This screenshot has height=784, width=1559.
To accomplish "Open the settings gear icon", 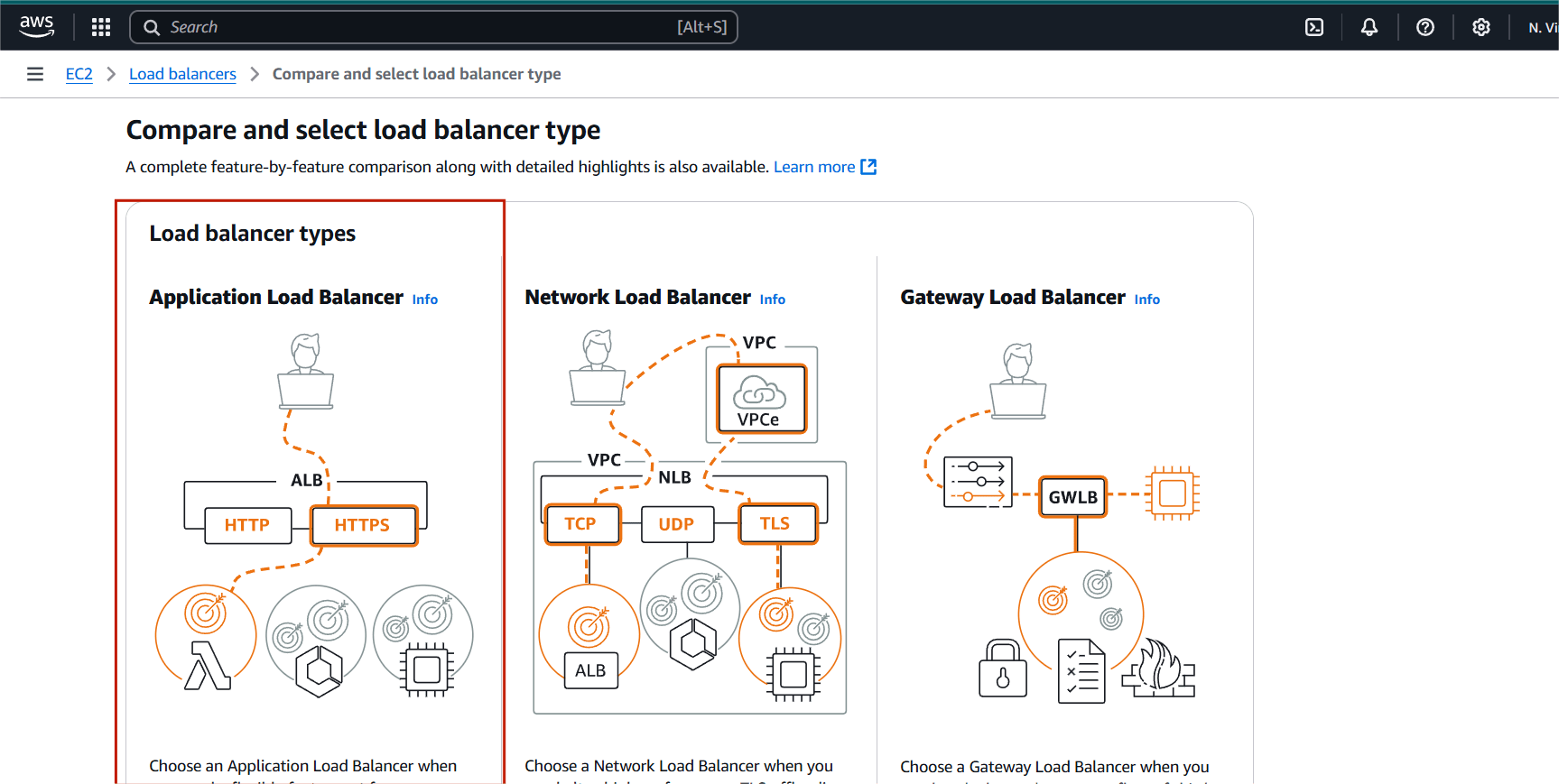I will click(1481, 27).
